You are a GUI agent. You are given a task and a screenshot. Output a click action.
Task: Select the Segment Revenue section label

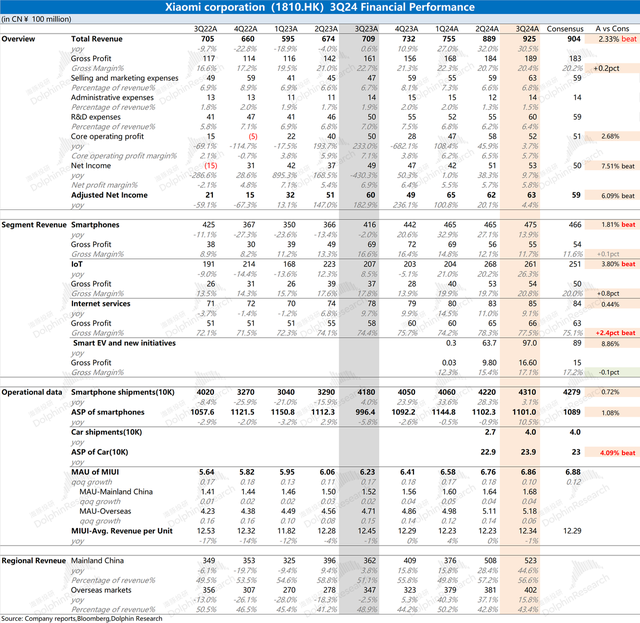(x=33, y=226)
